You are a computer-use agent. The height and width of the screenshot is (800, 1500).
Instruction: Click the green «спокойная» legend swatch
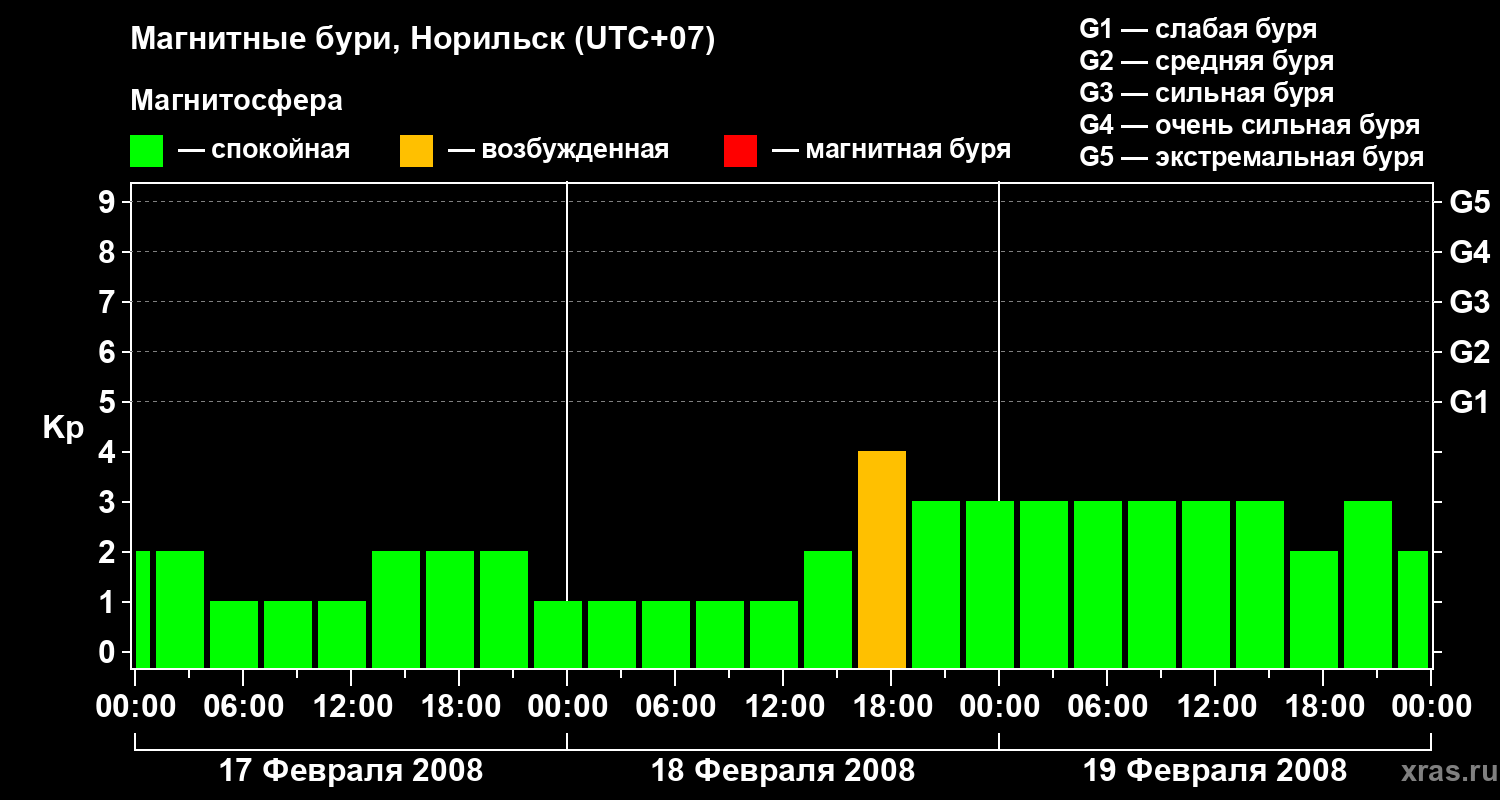click(146, 151)
